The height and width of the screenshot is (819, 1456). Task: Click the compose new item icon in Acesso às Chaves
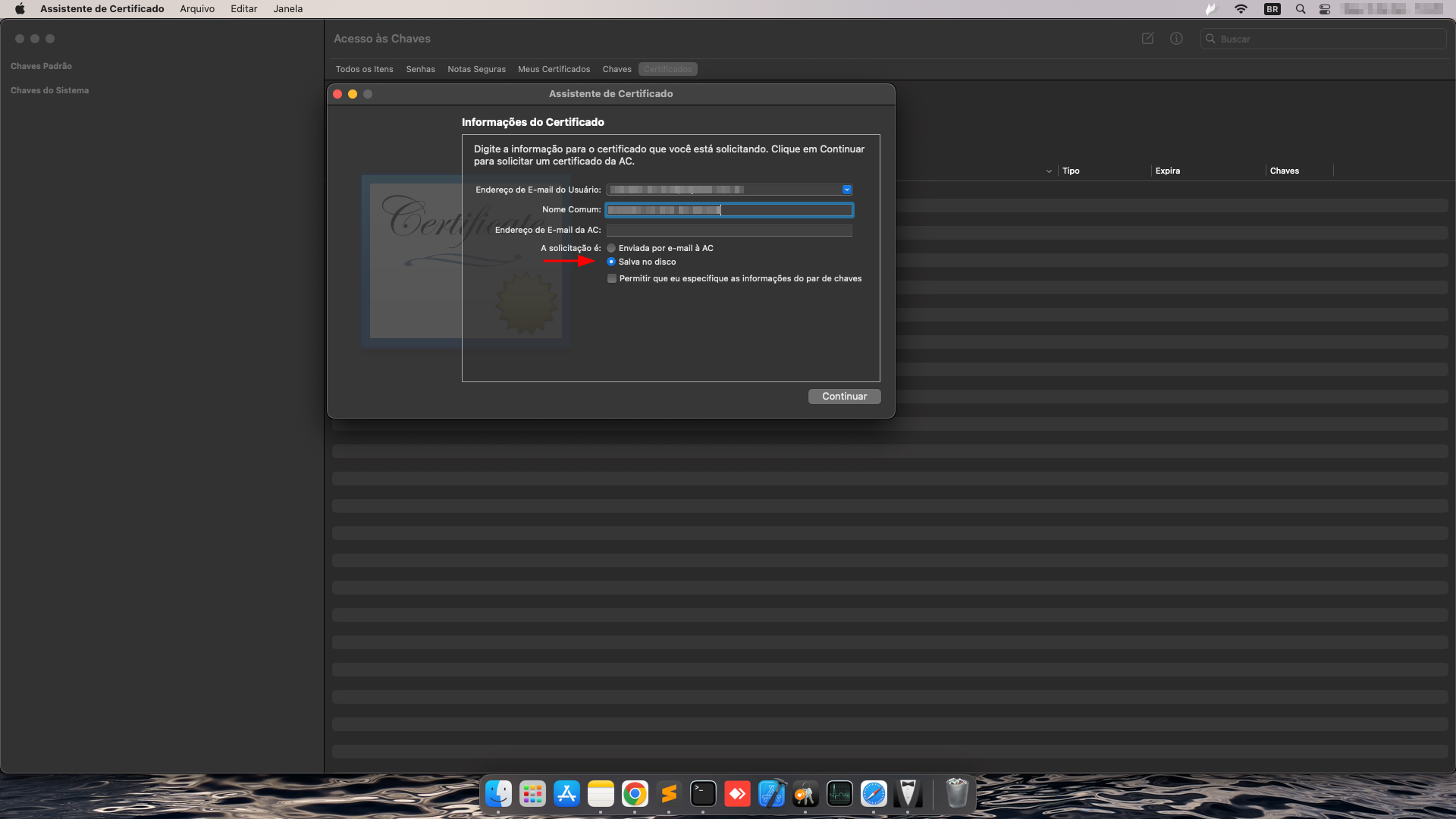pyautogui.click(x=1147, y=39)
